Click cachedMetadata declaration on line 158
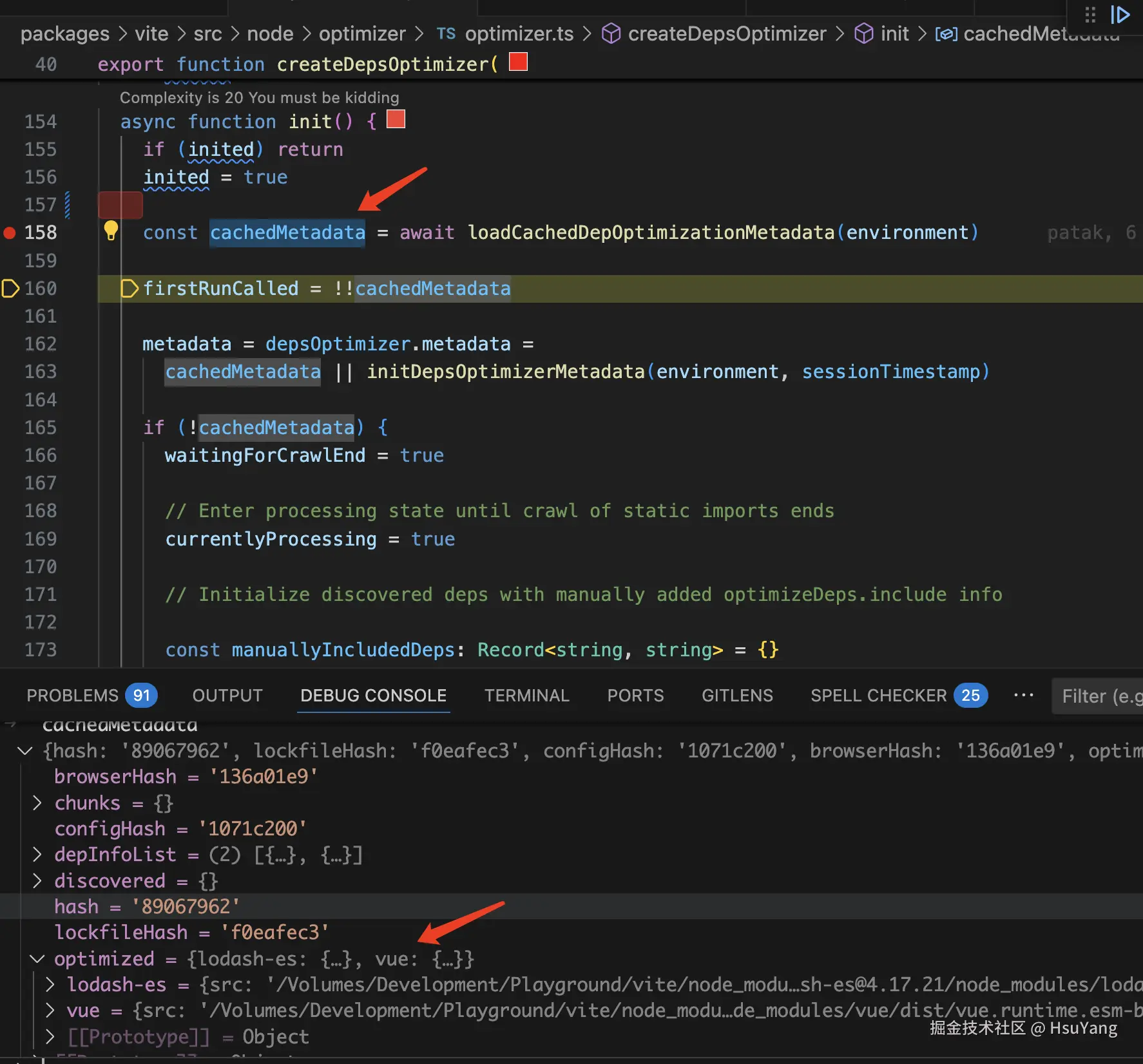The height and width of the screenshot is (1064, 1143). [x=287, y=233]
